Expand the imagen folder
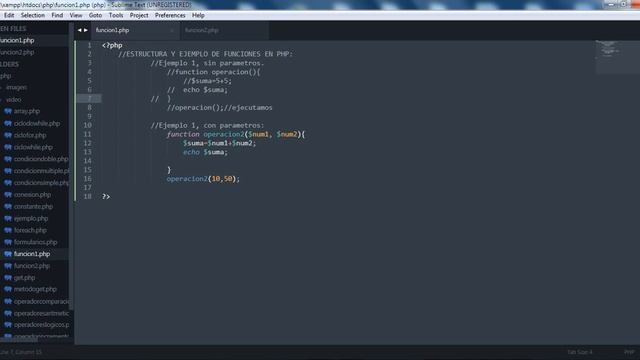640x360 pixels. tap(1, 87)
